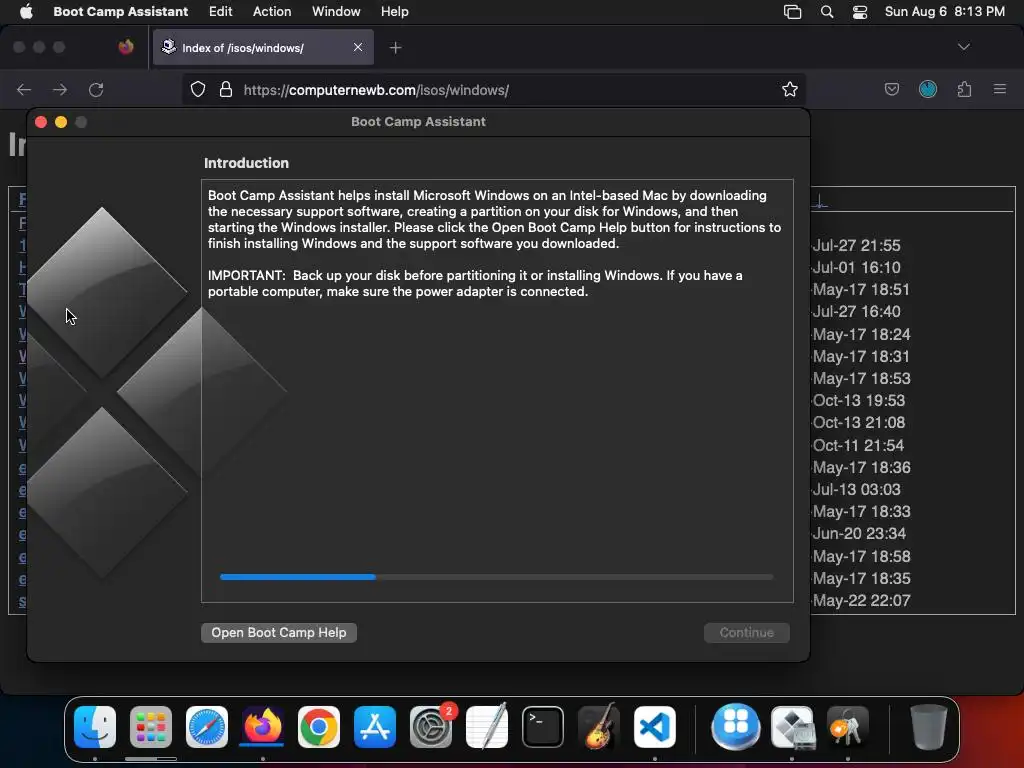Open Spotlight search in menu bar
Screen dimensions: 1024x768
click(827, 12)
